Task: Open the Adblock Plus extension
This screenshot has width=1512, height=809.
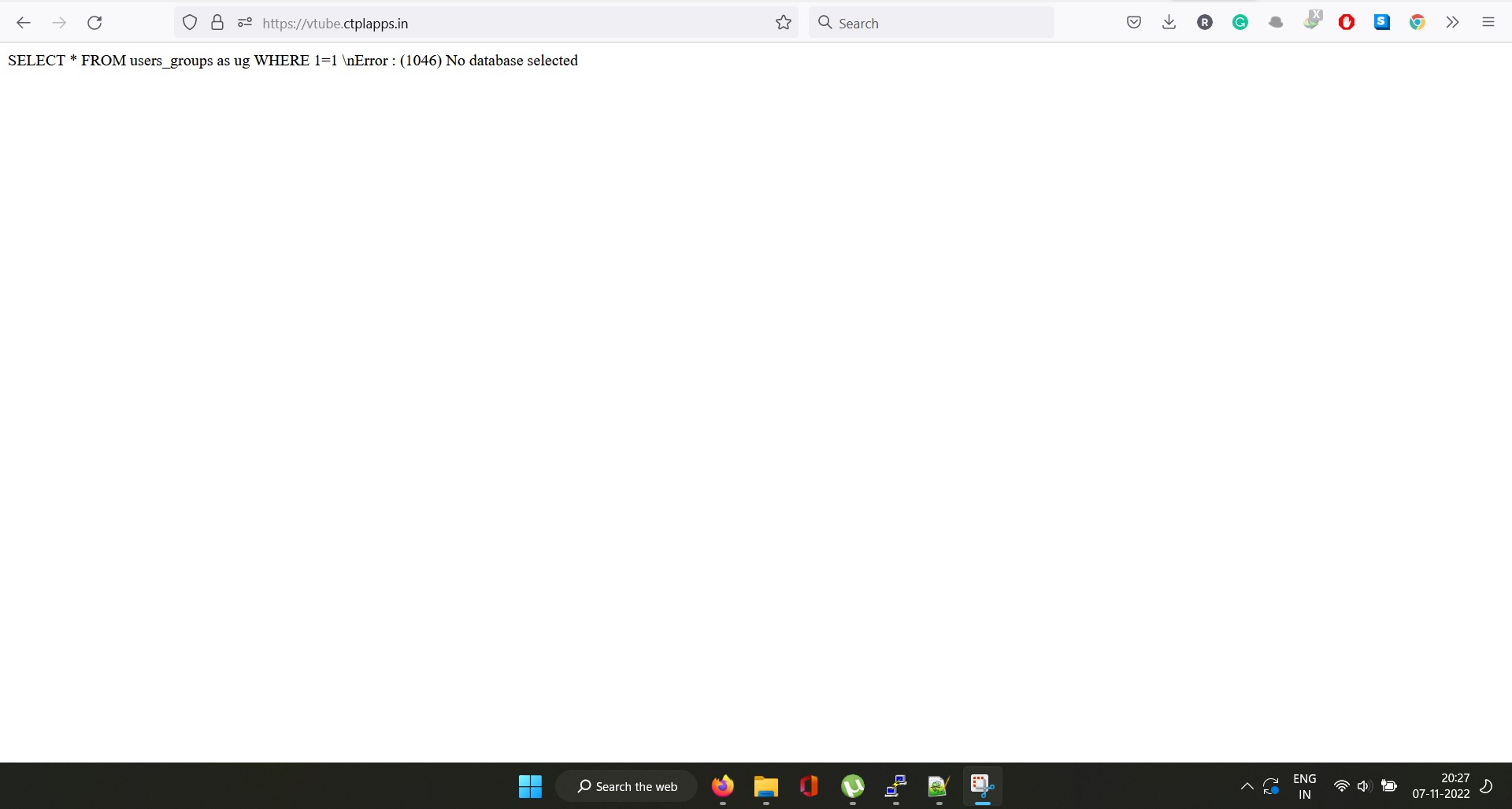Action: pos(1347,22)
